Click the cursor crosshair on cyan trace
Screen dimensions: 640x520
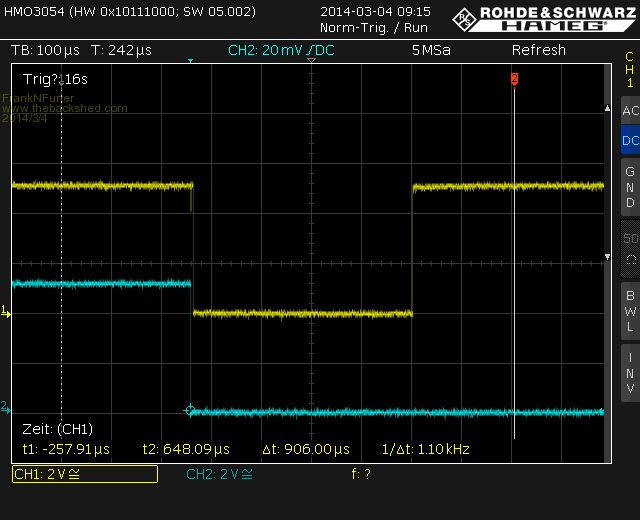[x=190, y=410]
